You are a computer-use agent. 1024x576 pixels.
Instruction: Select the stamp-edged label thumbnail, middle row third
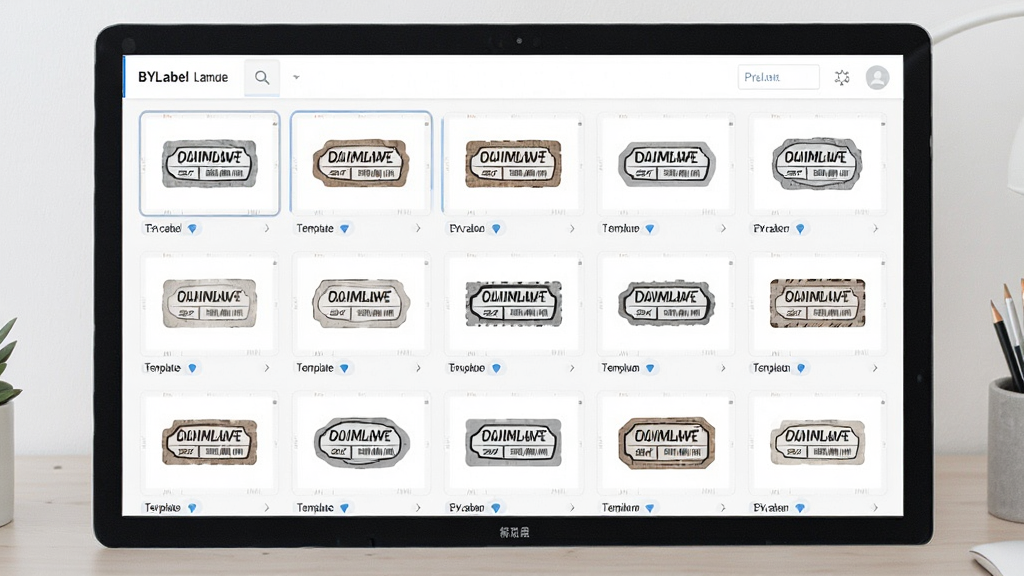click(513, 303)
